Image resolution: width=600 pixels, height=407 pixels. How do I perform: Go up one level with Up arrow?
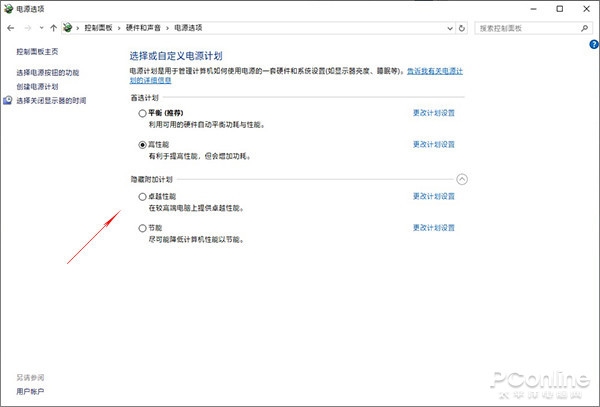(x=54, y=26)
